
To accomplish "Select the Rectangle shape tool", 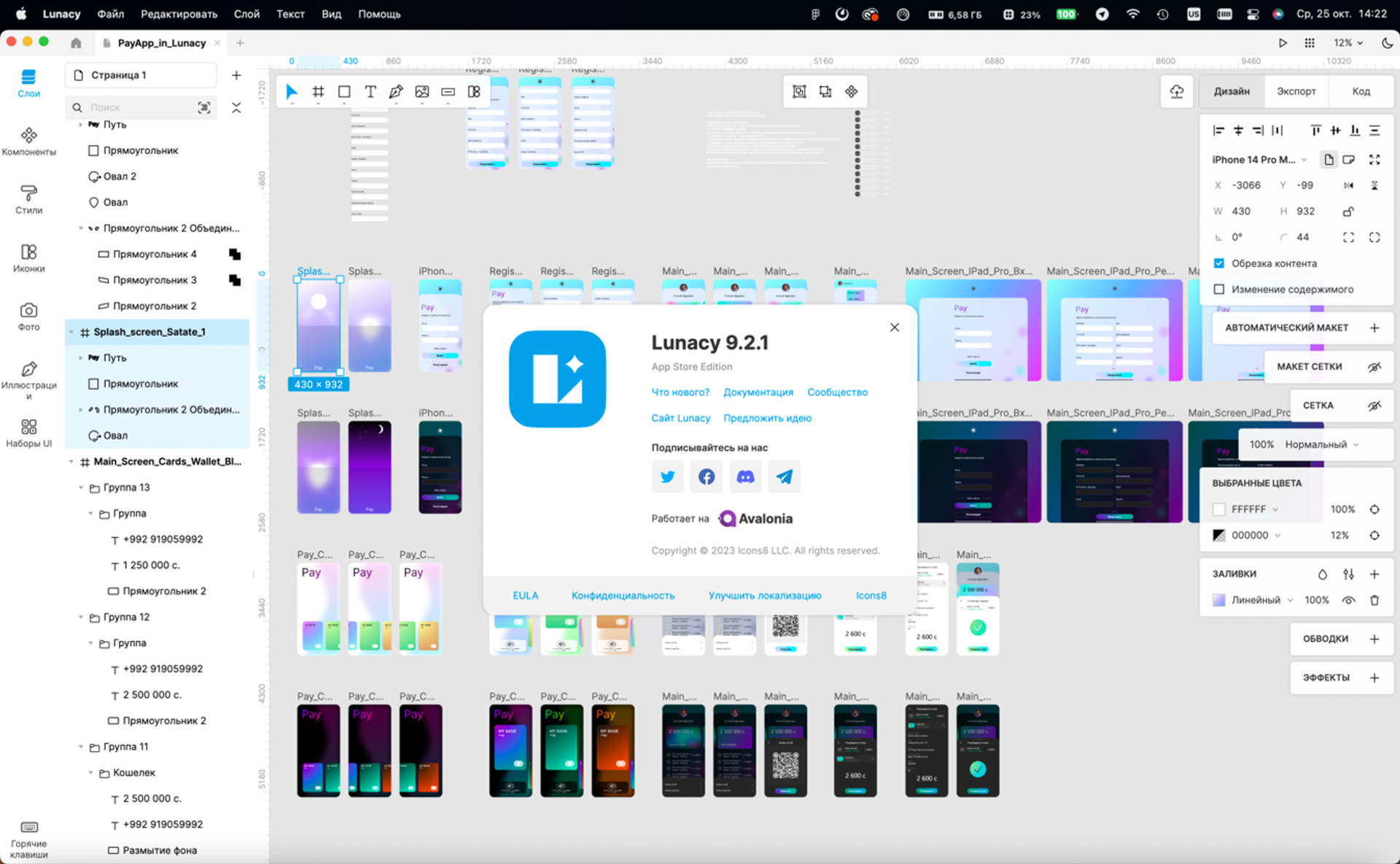I will point(344,92).
